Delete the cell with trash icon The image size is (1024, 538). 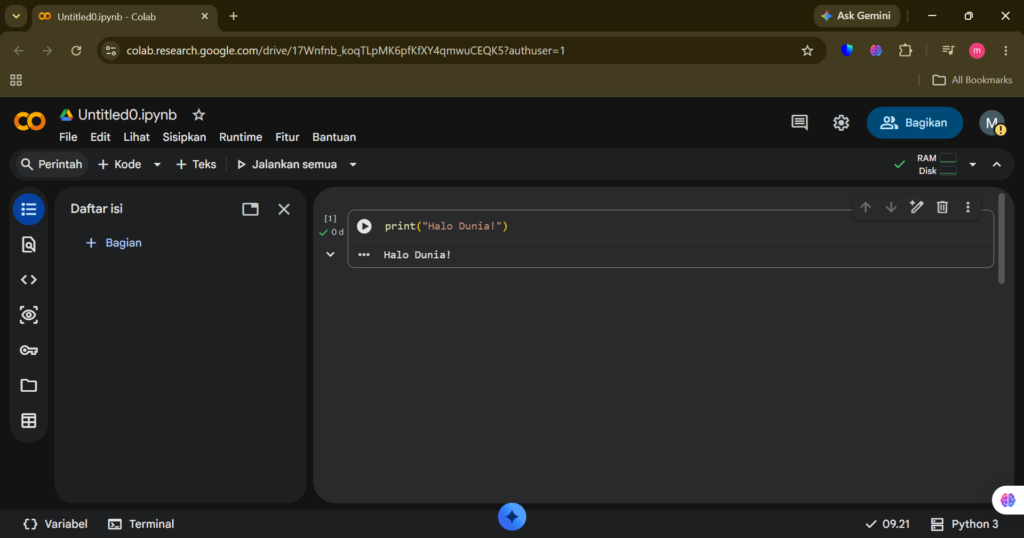(x=942, y=208)
